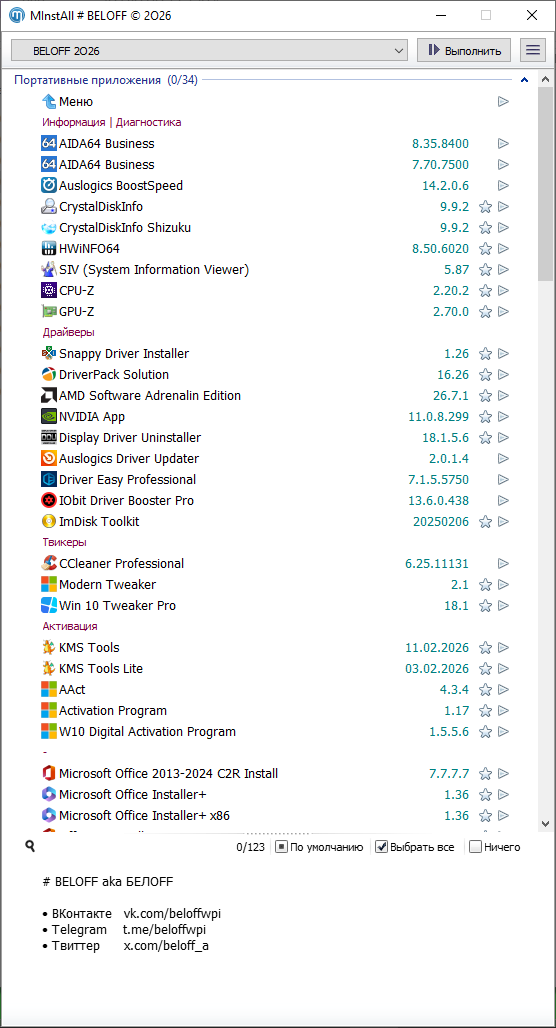Click the AMD Software Adrenalin icon
The height and width of the screenshot is (1028, 556).
click(49, 395)
